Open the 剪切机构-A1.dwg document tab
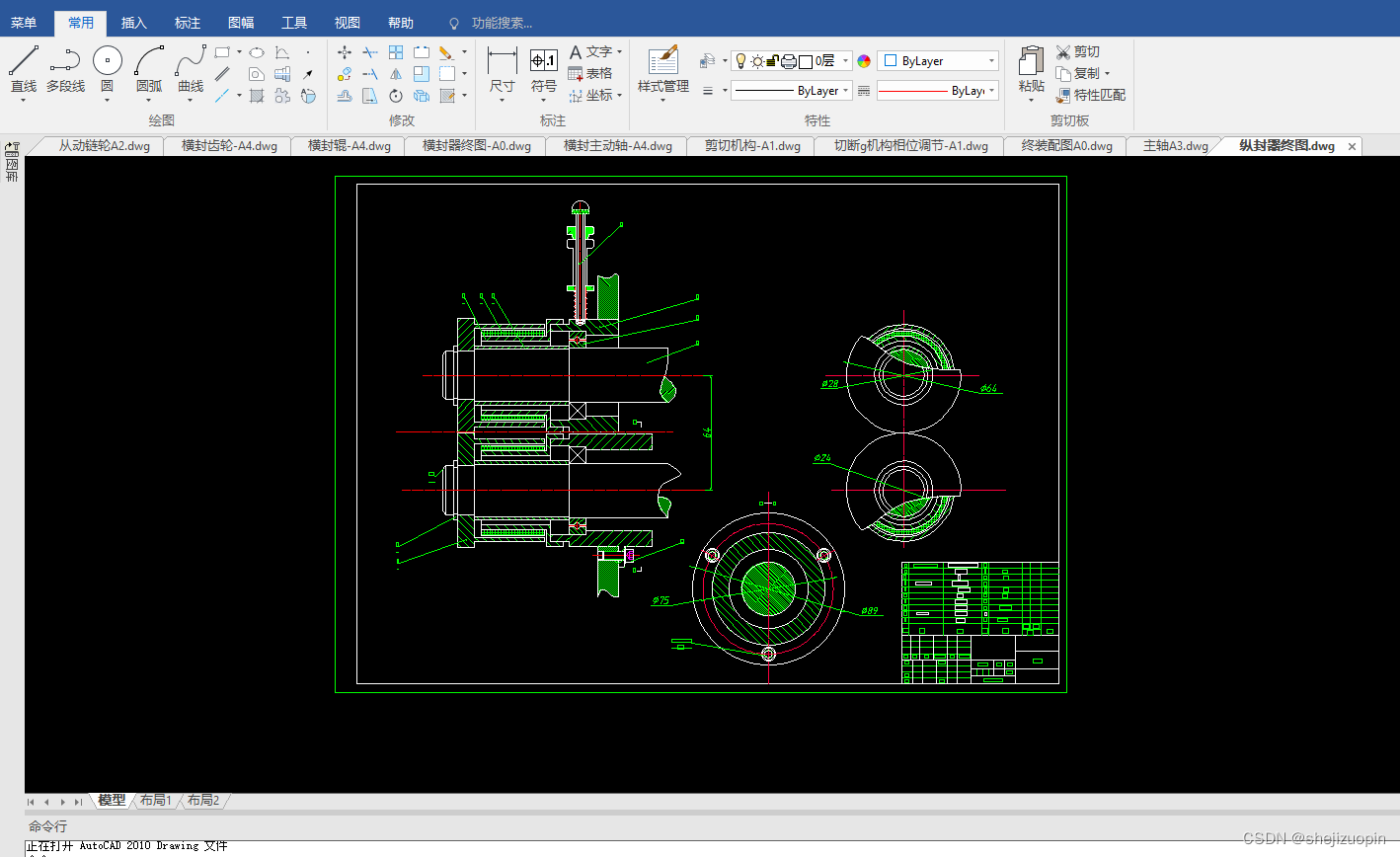Viewport: 1400px width, 857px height. click(x=752, y=146)
